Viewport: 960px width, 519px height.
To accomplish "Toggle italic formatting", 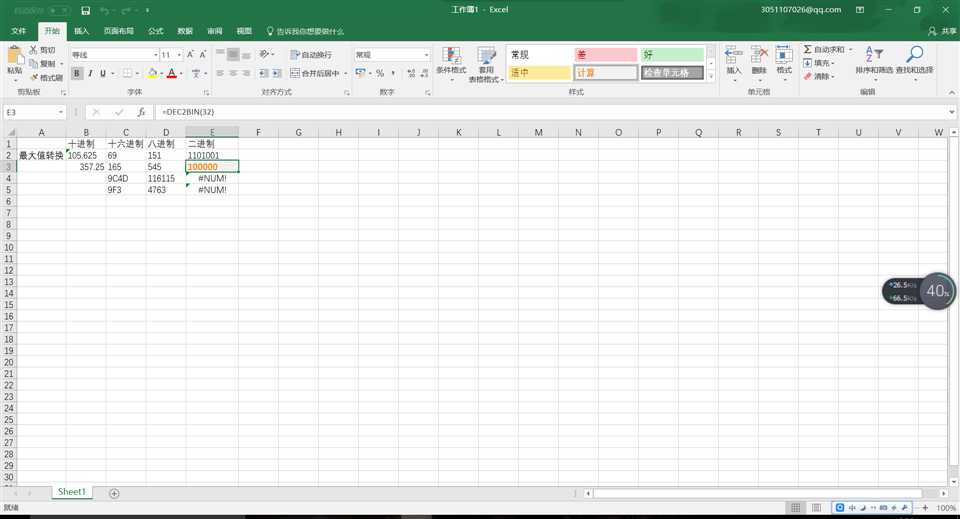I will [x=90, y=73].
